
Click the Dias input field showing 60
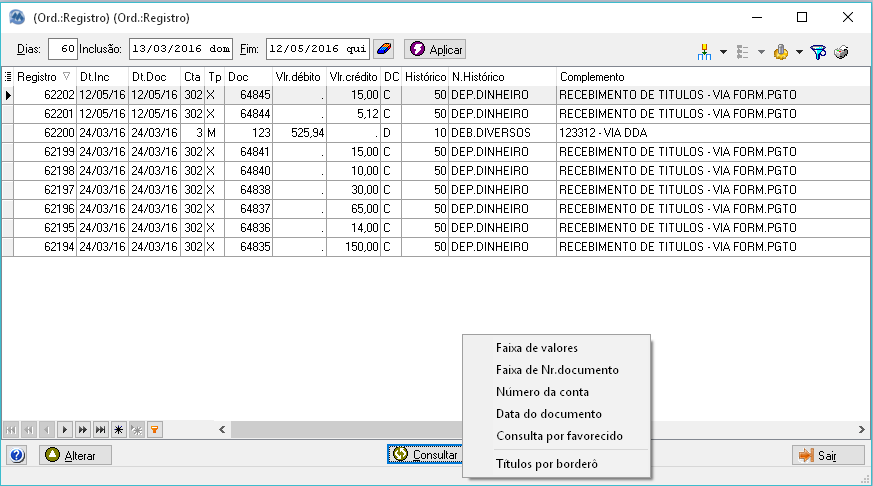[62, 49]
